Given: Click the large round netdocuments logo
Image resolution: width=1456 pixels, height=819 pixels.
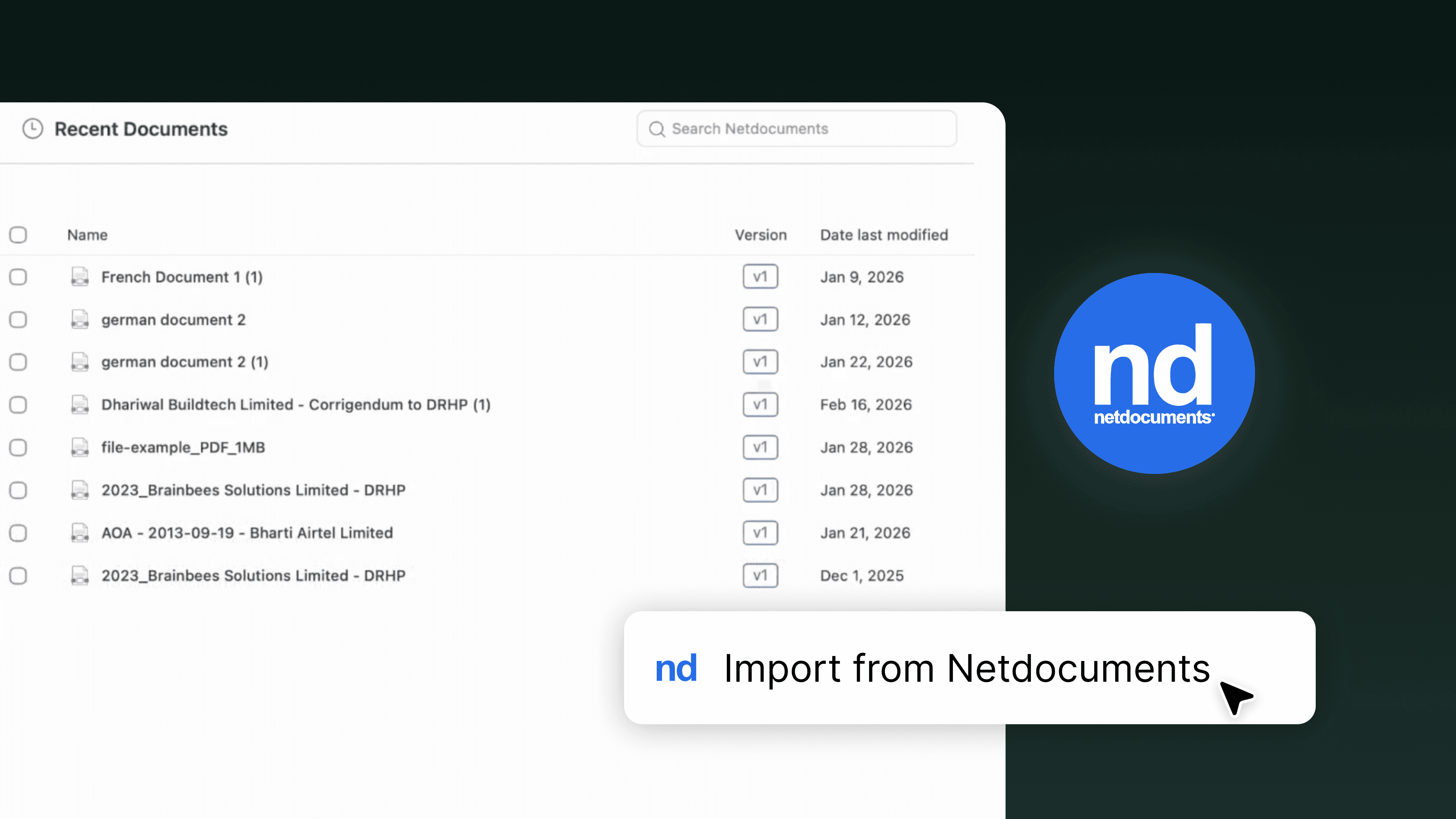Looking at the screenshot, I should [1153, 373].
